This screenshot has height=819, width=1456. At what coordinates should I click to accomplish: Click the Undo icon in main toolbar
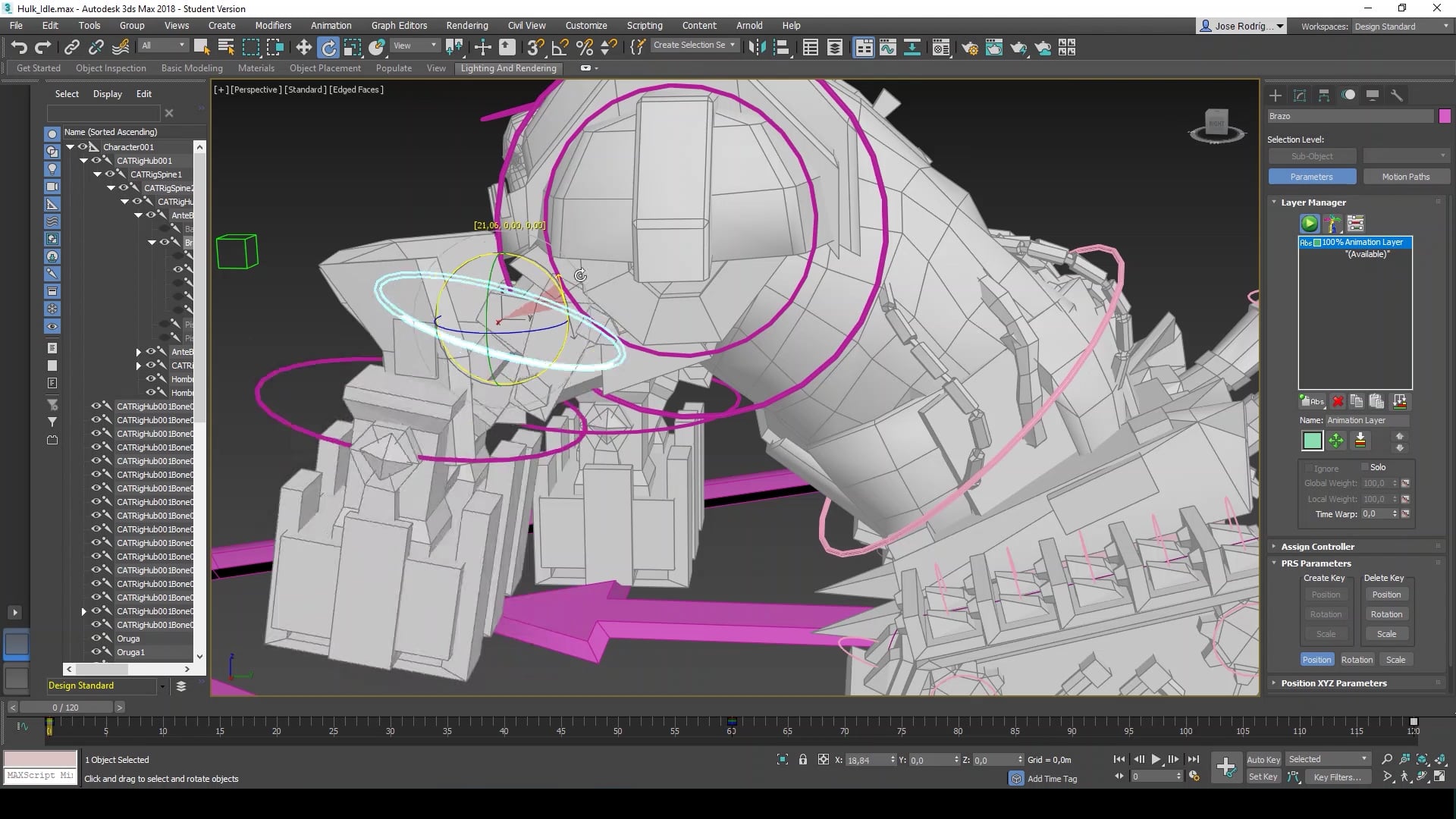coord(19,48)
